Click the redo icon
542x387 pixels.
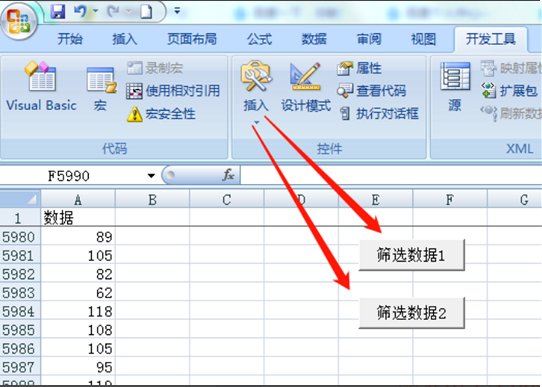(x=113, y=11)
